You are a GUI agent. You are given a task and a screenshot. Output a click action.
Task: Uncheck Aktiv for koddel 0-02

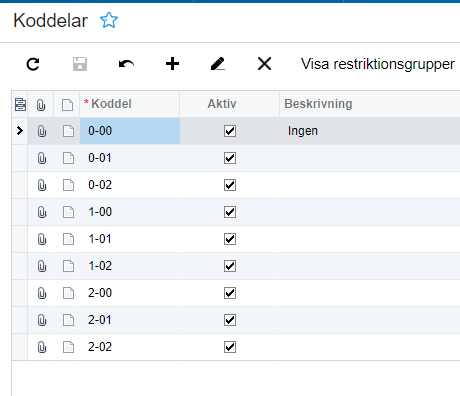click(x=230, y=185)
